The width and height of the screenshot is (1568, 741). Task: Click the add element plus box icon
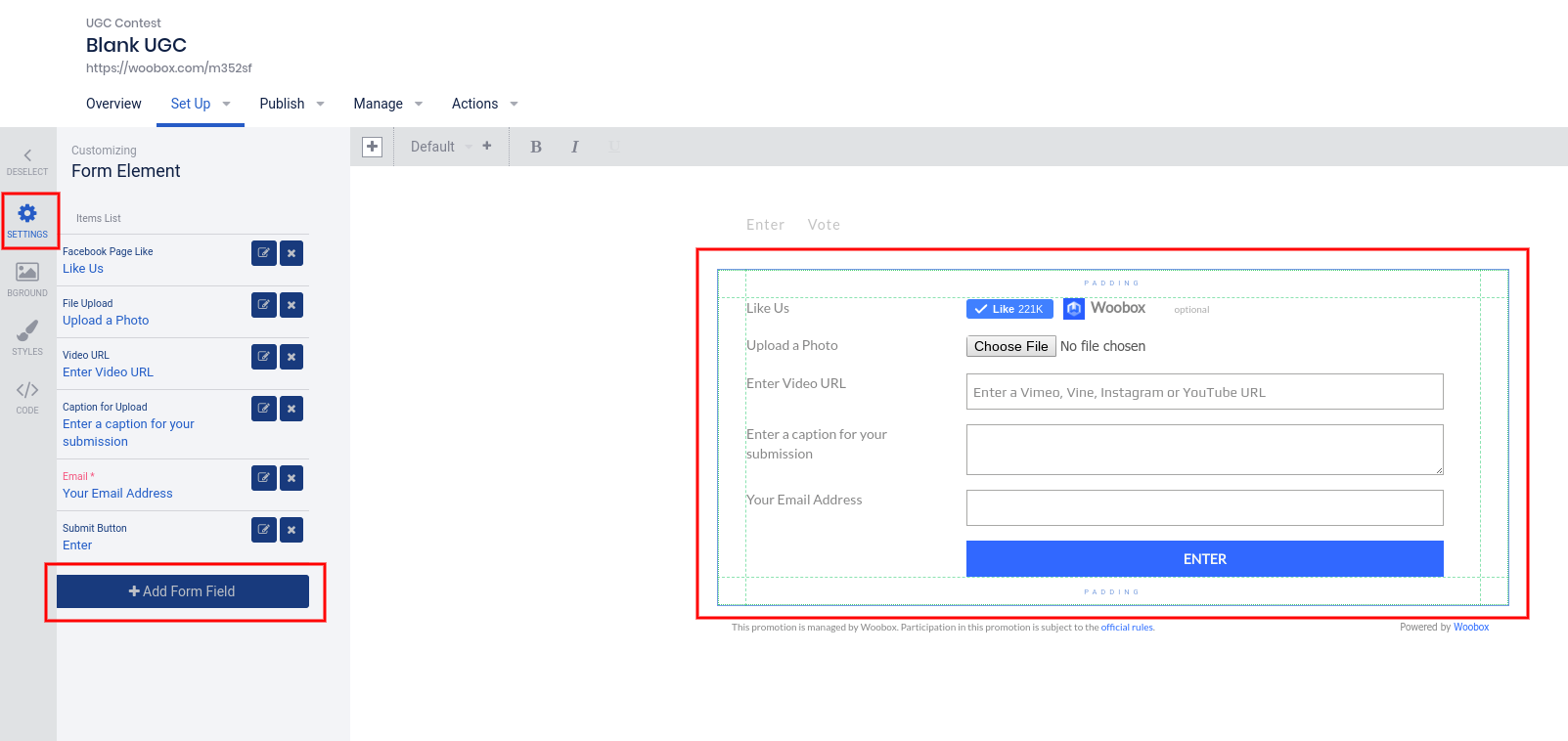[x=372, y=147]
